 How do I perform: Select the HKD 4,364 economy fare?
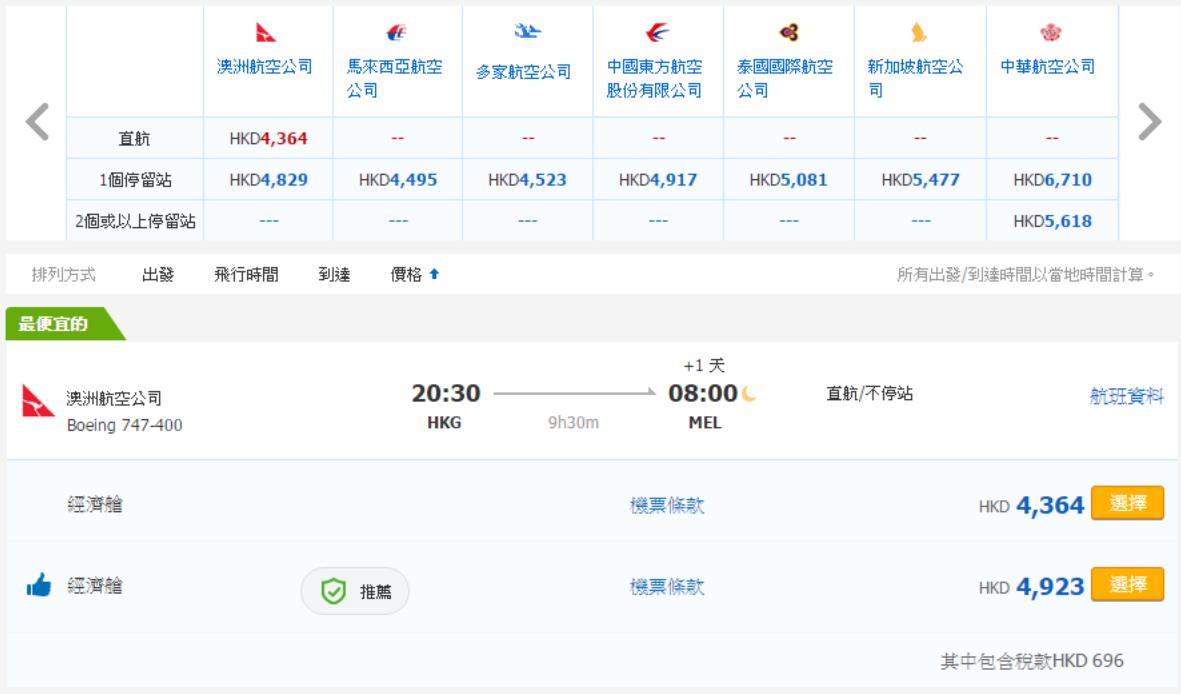tap(1127, 504)
